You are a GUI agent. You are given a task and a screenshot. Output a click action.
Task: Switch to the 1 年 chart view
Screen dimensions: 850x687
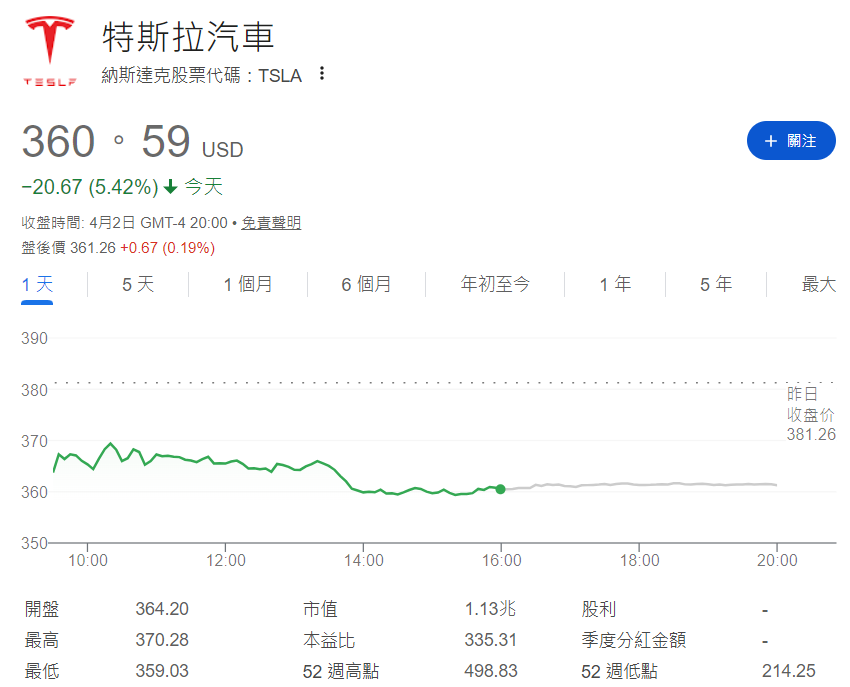coord(614,284)
